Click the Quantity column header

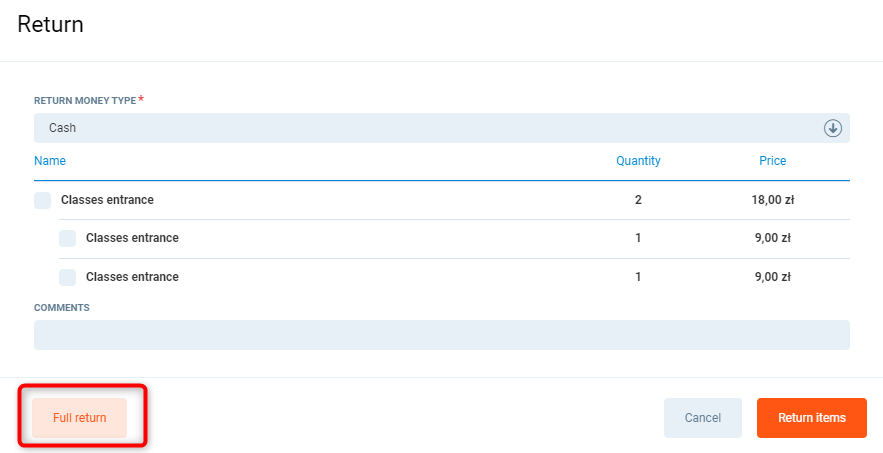pyautogui.click(x=638, y=161)
